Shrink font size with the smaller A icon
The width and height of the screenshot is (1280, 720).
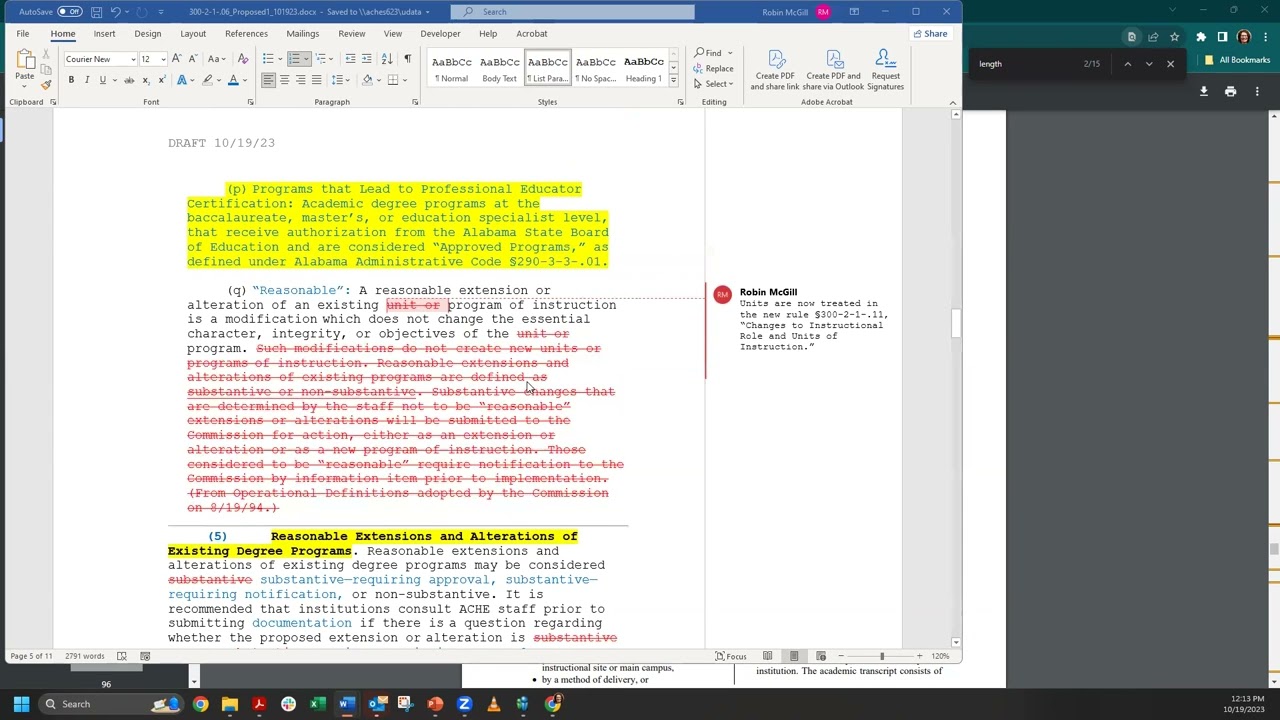click(192, 59)
